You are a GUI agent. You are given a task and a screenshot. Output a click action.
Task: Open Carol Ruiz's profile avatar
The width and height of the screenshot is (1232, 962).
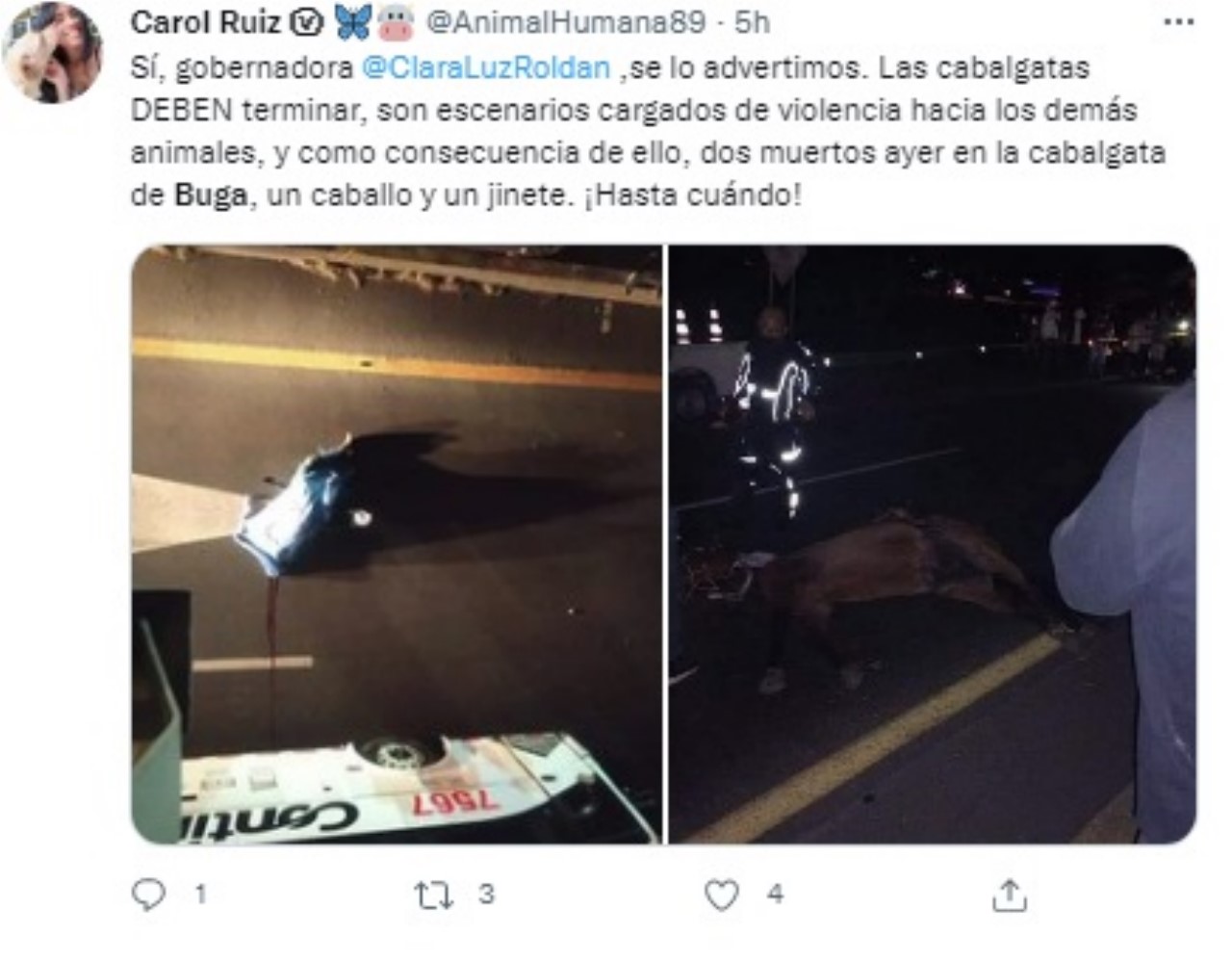click(53, 52)
